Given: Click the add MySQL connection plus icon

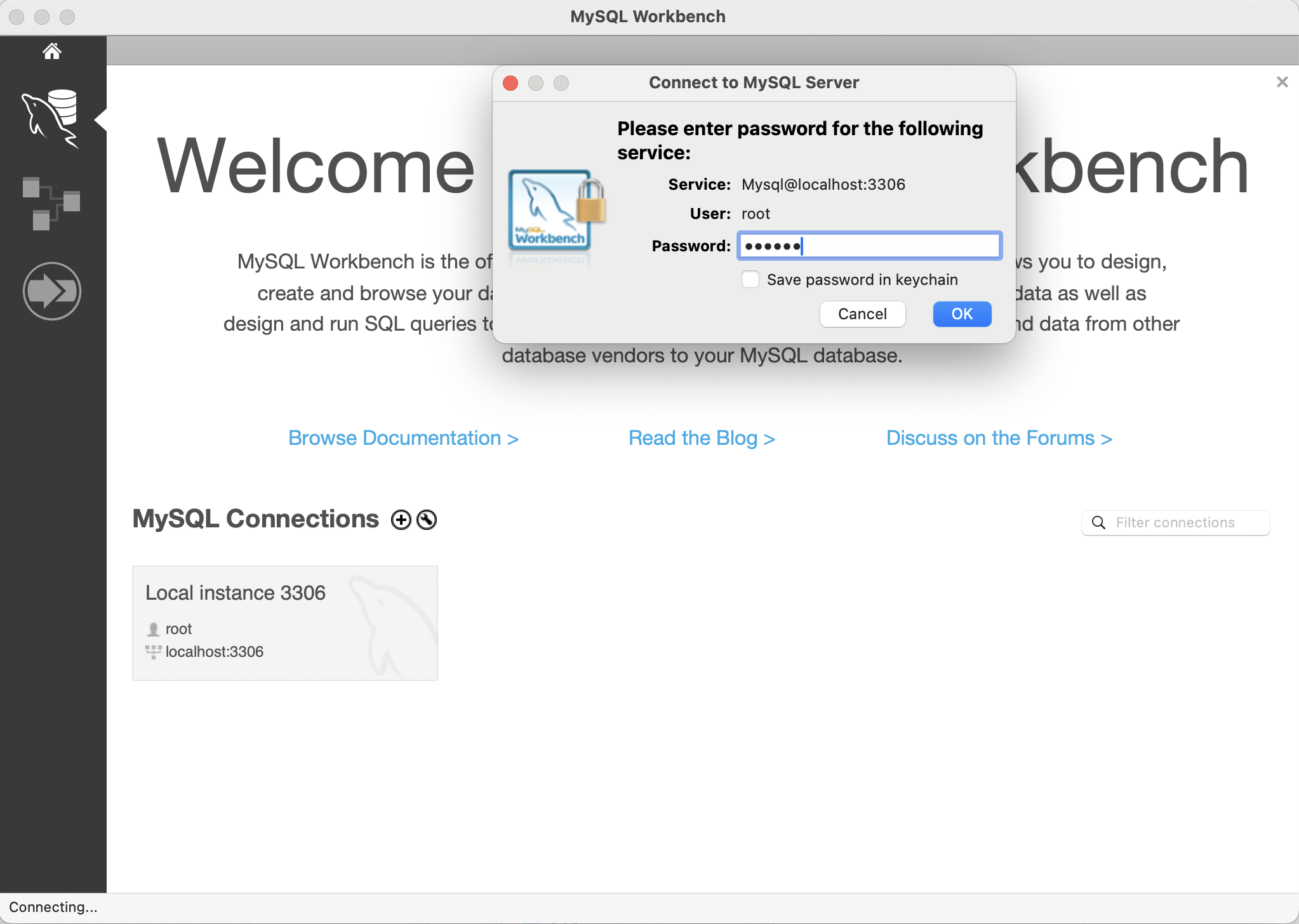Looking at the screenshot, I should point(400,519).
